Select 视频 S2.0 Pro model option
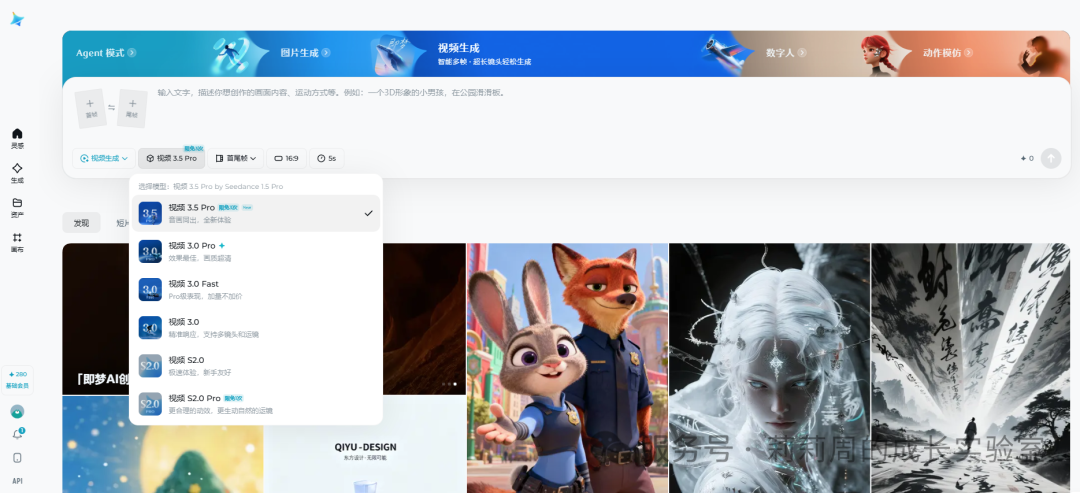Image resolution: width=1080 pixels, height=493 pixels. [256, 403]
